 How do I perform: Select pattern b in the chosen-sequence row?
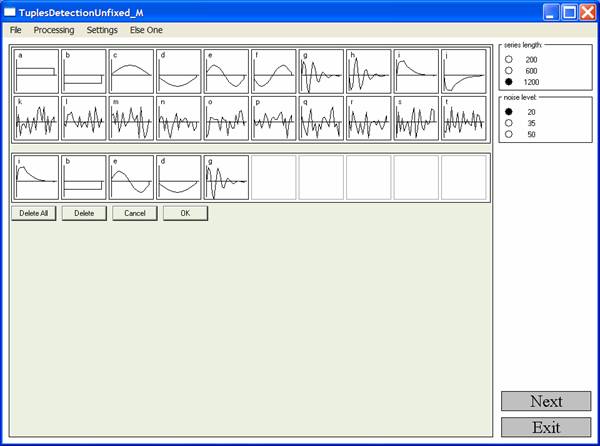(x=84, y=177)
